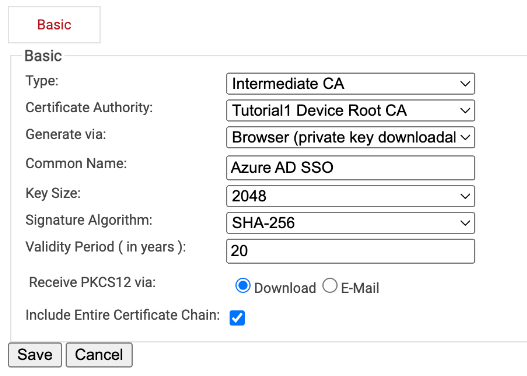Image resolution: width=527 pixels, height=376 pixels.
Task: Click the chevron arrow on Key Size dropdown
Action: pyautogui.click(x=465, y=196)
